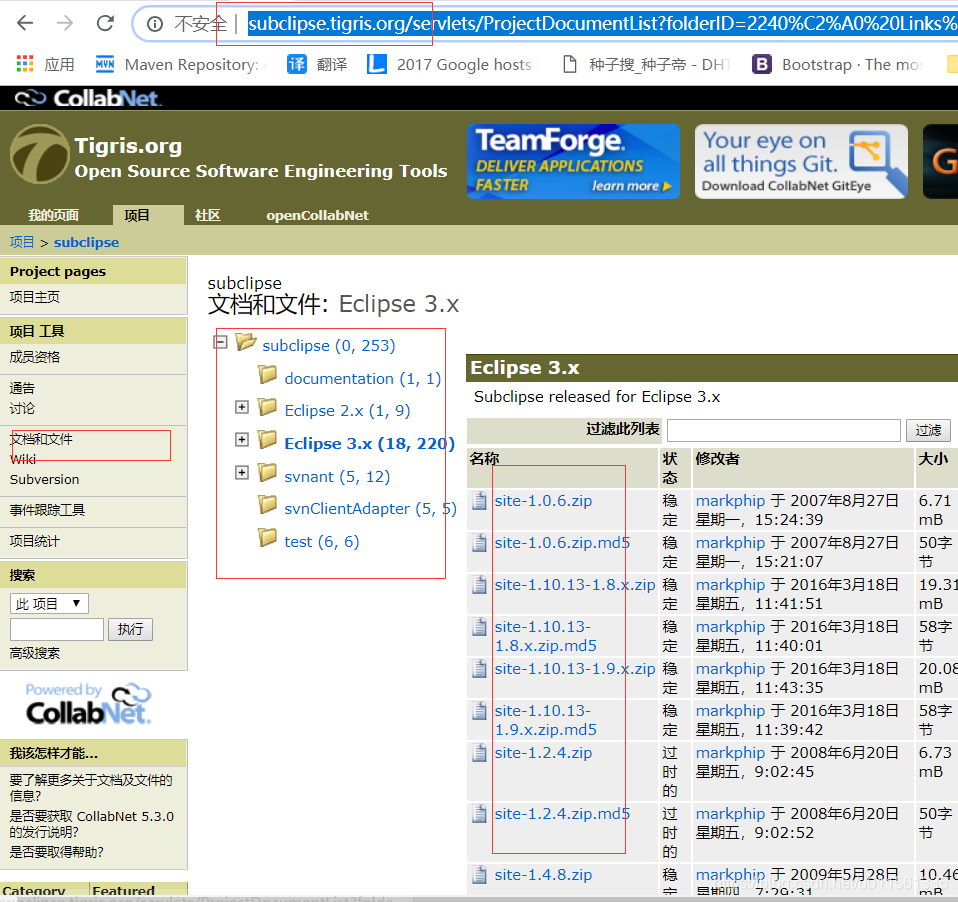Open the search scope dropdown

click(49, 604)
